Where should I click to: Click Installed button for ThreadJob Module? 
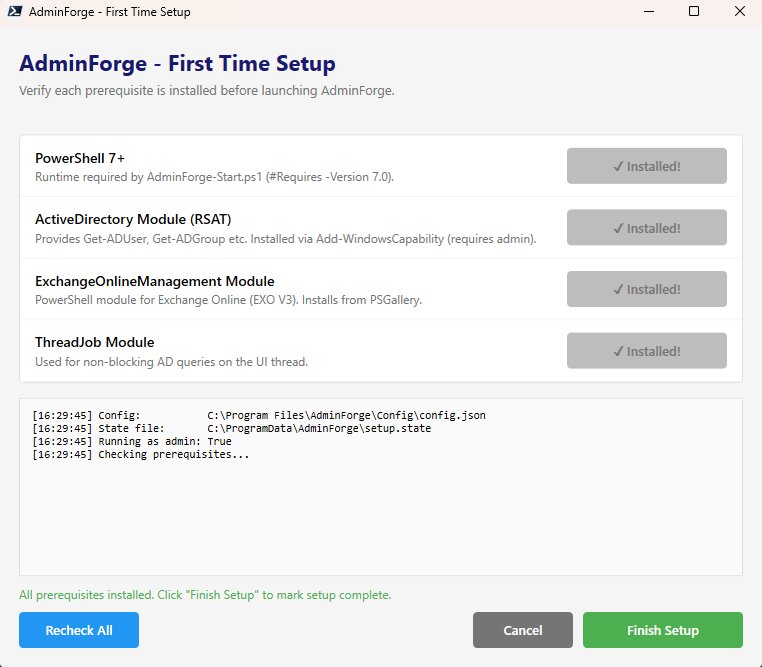click(646, 351)
